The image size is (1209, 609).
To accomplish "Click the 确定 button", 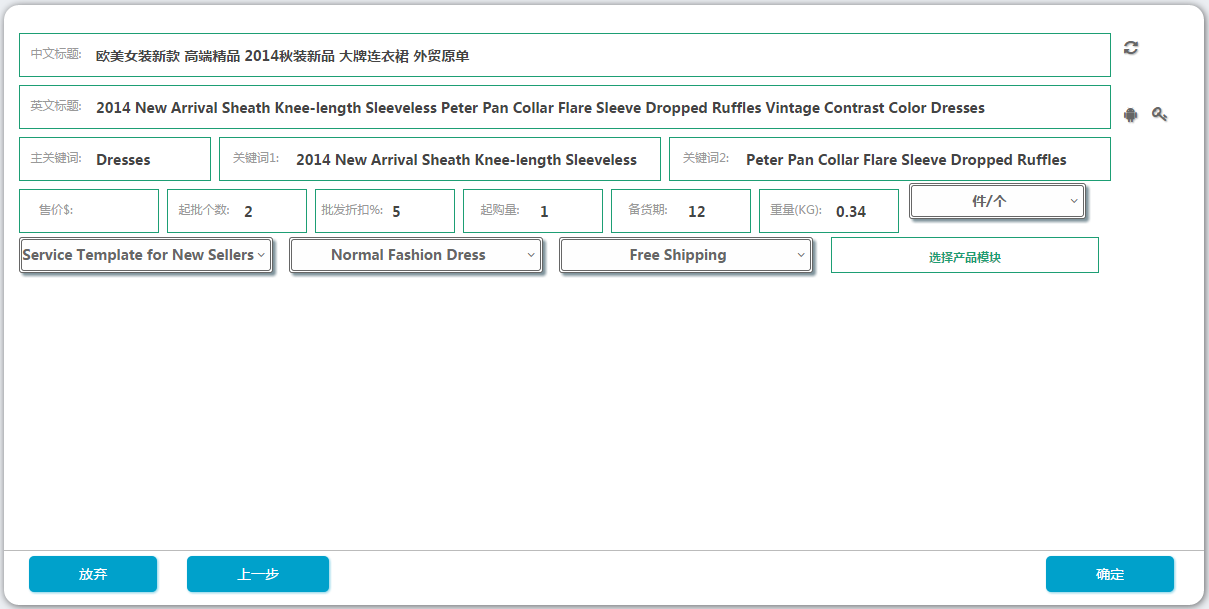I will (1110, 574).
